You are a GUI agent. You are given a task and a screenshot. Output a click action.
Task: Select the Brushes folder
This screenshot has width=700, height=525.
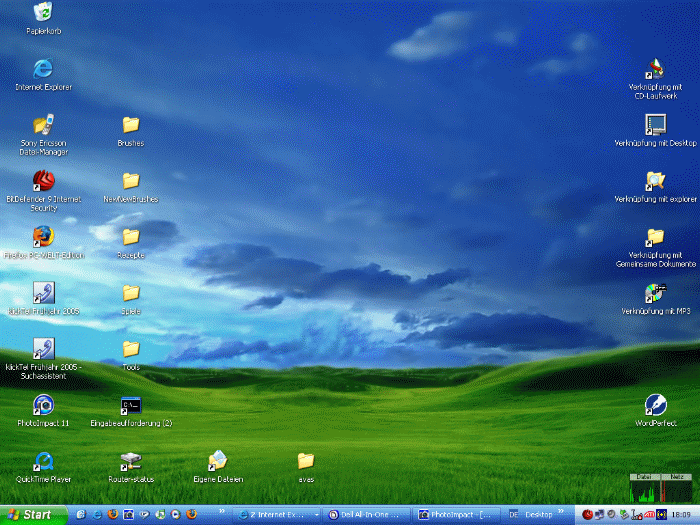click(131, 125)
